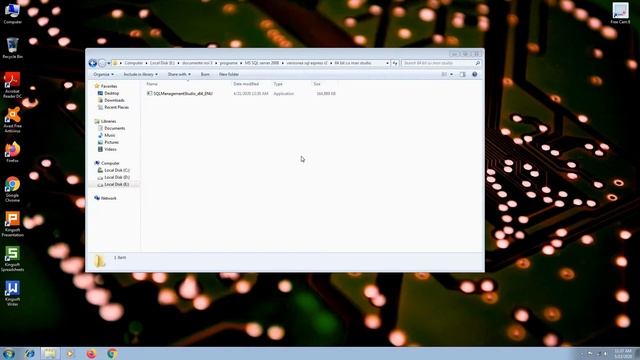The image size is (640, 360).
Task: Open Avast Free Antivirus desktop icon
Action: coord(12,120)
